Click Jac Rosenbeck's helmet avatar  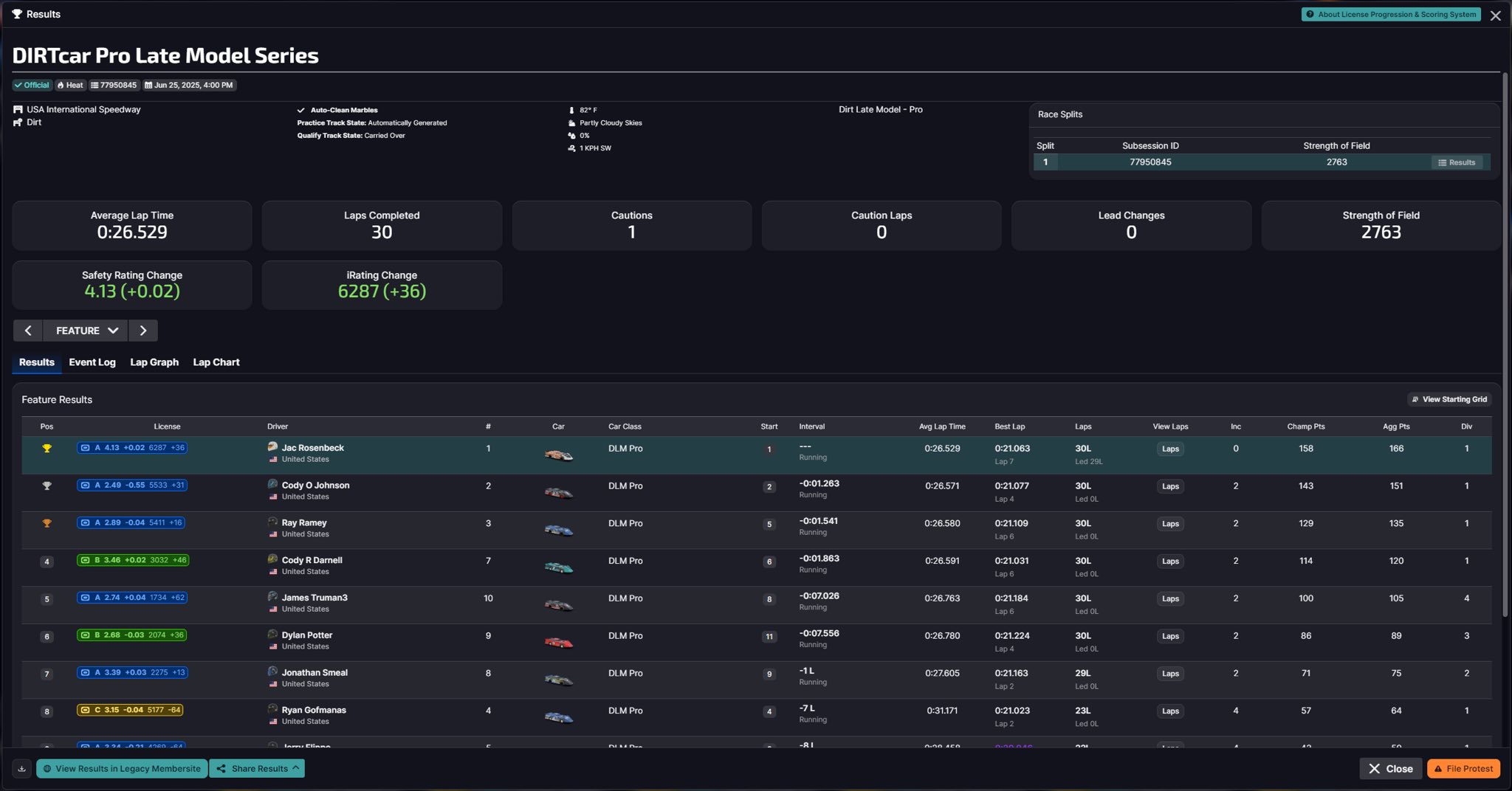272,446
